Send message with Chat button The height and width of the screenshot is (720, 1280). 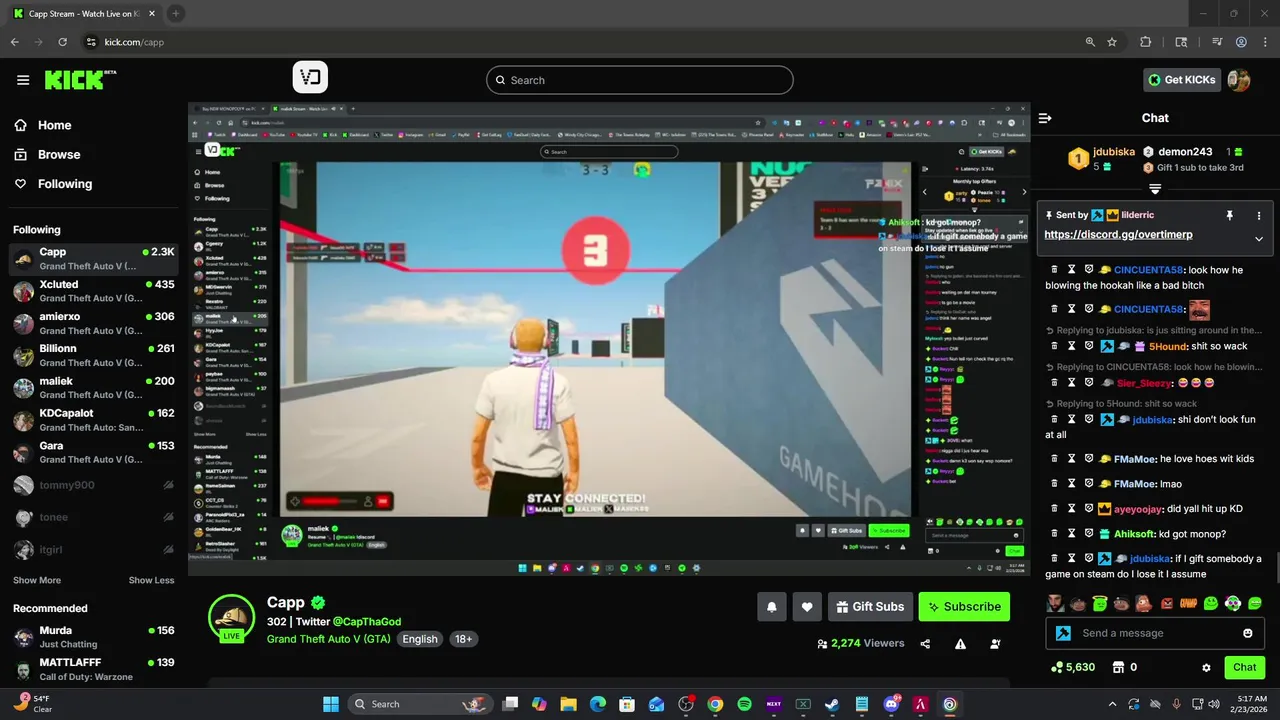pos(1244,667)
